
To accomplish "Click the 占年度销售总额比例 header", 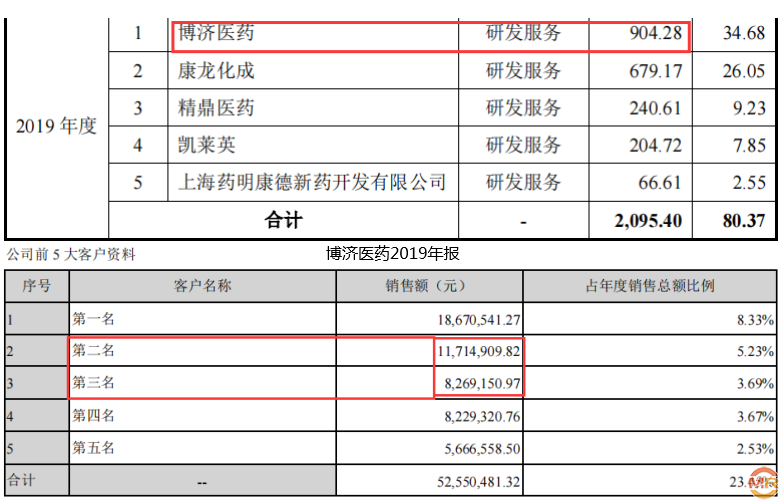I will point(650,286).
